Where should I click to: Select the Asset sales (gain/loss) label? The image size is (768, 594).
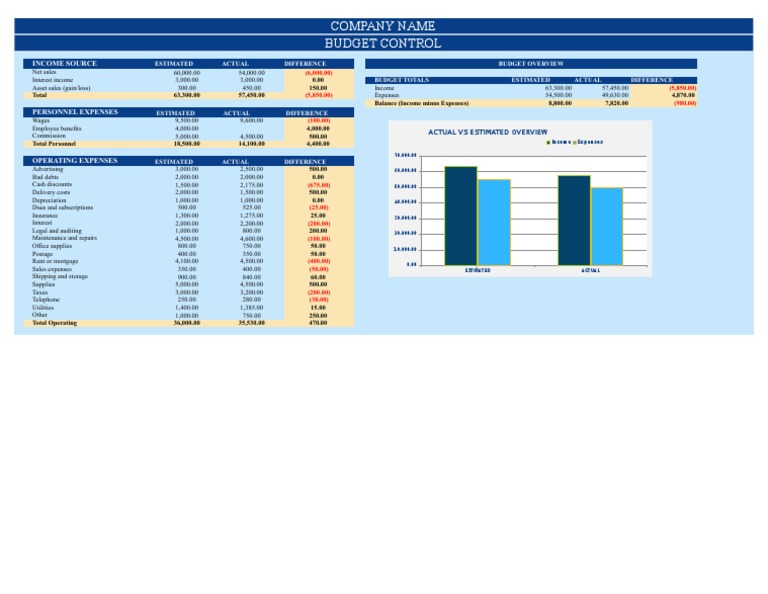click(x=61, y=88)
